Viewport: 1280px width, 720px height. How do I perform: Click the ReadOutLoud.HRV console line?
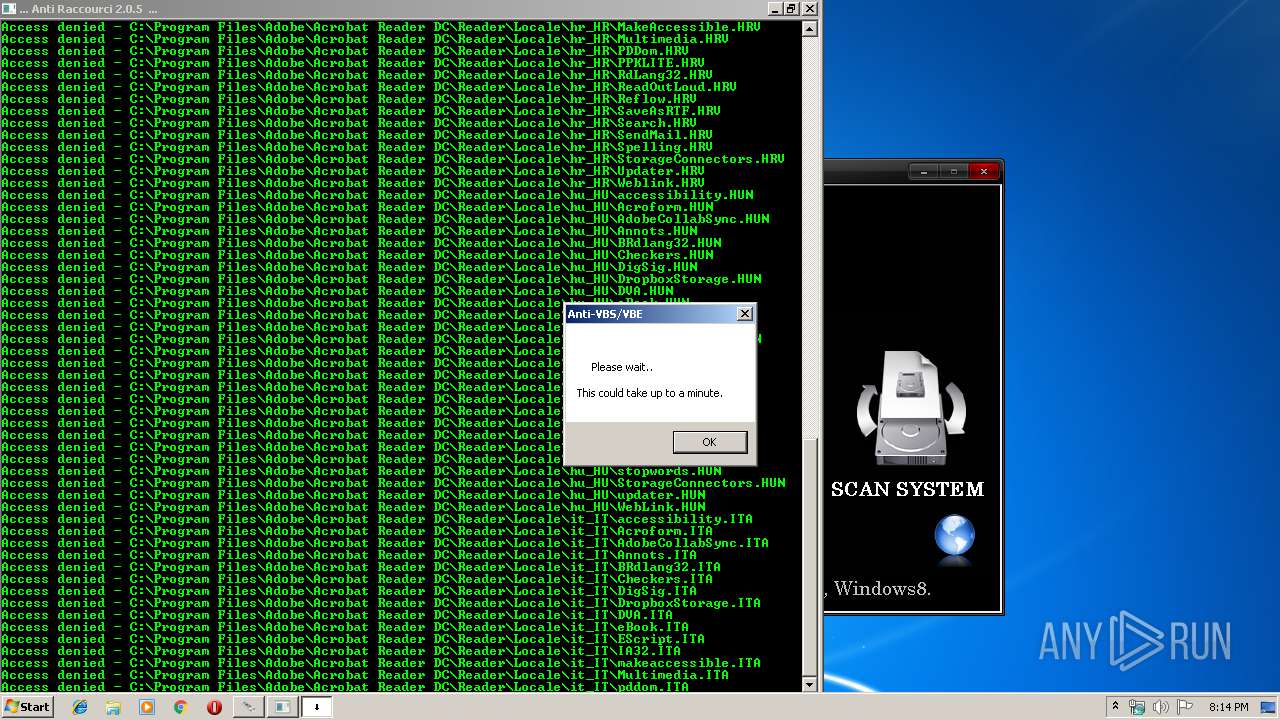369,87
